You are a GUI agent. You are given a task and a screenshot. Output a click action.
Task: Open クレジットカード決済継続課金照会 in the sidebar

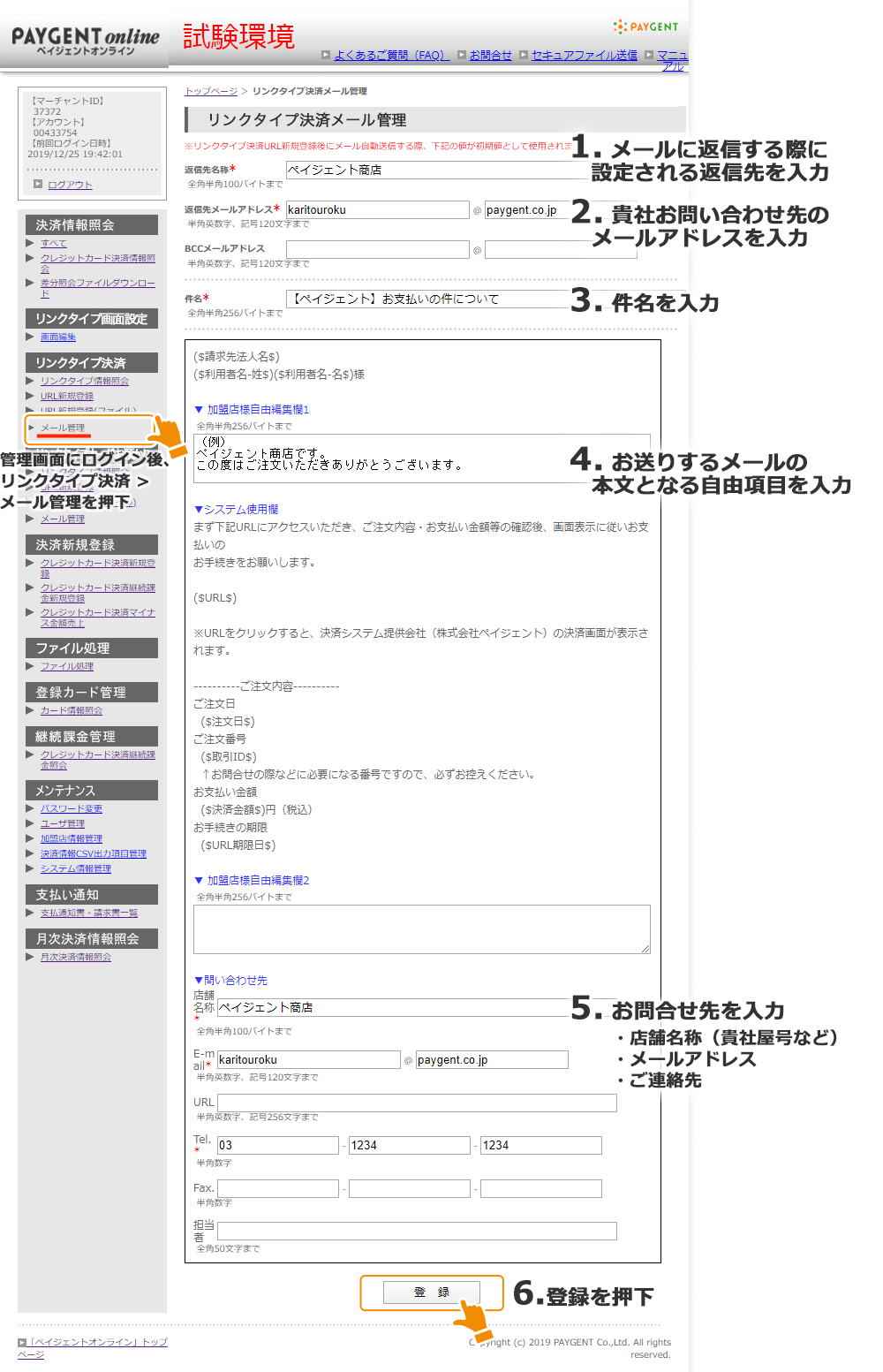97,760
